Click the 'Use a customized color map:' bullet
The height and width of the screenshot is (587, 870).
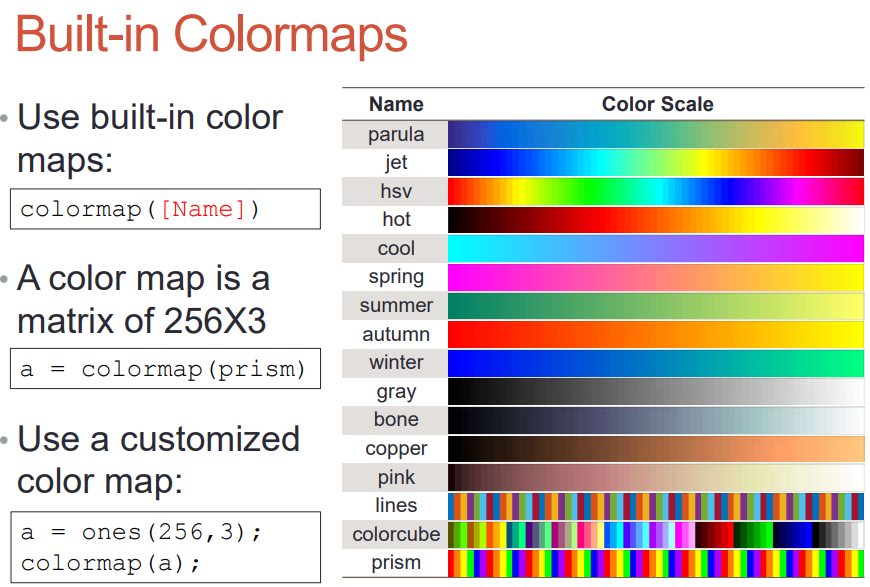coord(158,459)
